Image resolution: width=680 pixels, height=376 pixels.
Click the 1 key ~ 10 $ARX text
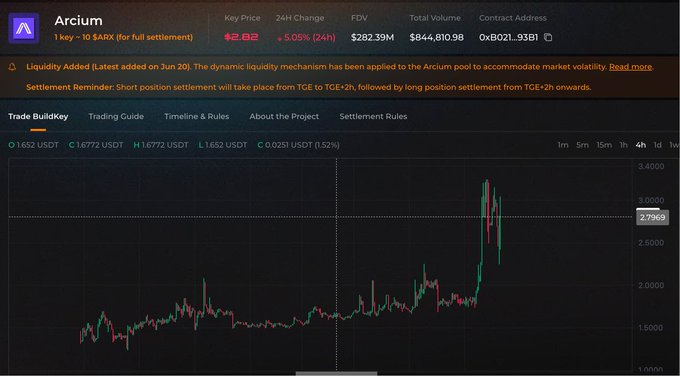coord(124,37)
